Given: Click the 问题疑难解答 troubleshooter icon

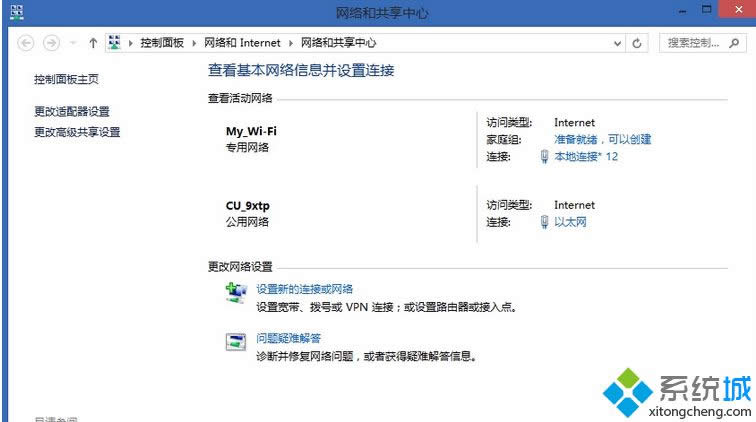Looking at the screenshot, I should [235, 342].
